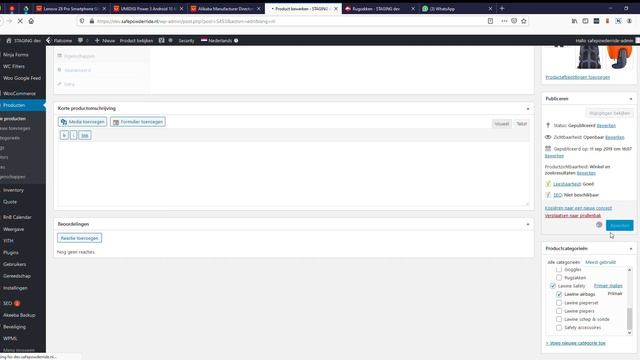Click the Reactie toevoegen button
This screenshot has width=640, height=360.
80,238
